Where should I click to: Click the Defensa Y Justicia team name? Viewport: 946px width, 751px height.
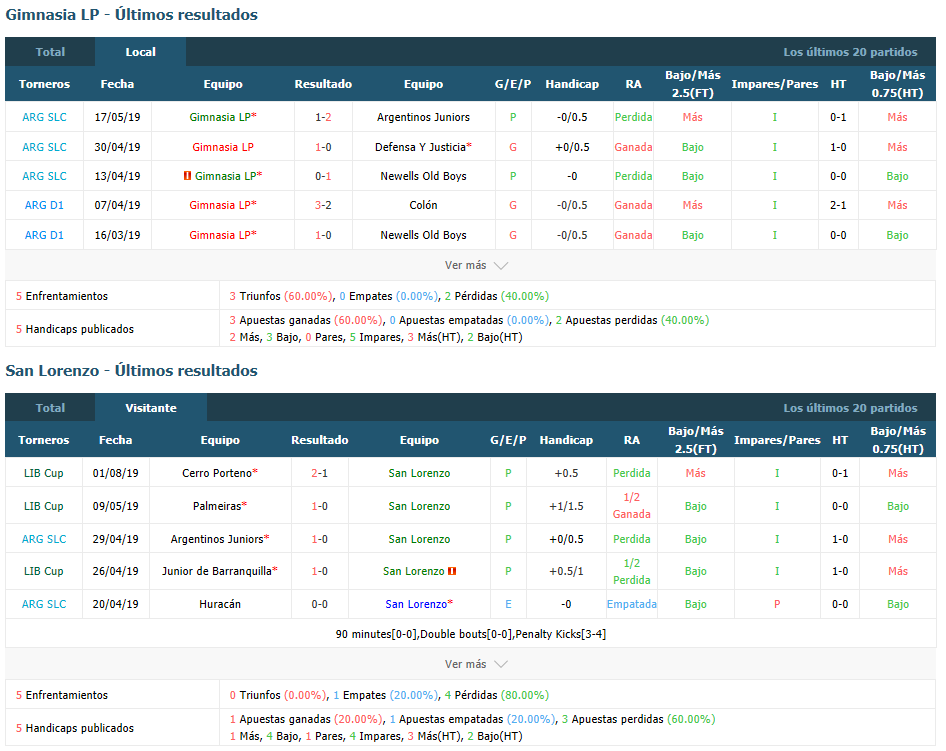(421, 147)
